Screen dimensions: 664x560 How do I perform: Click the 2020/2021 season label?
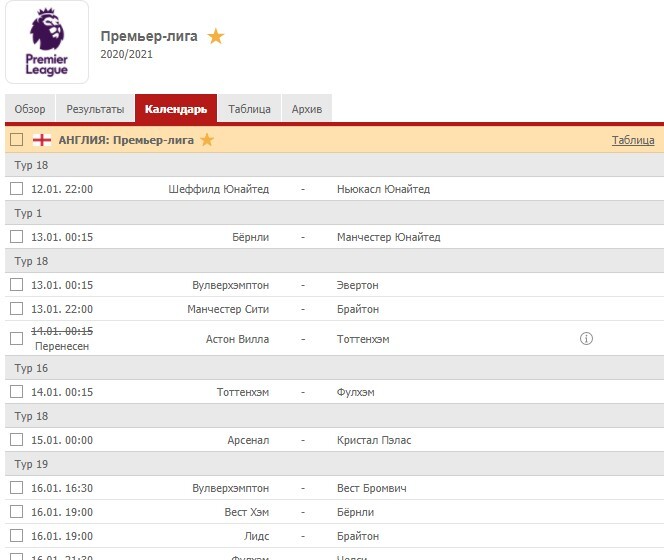point(126,54)
